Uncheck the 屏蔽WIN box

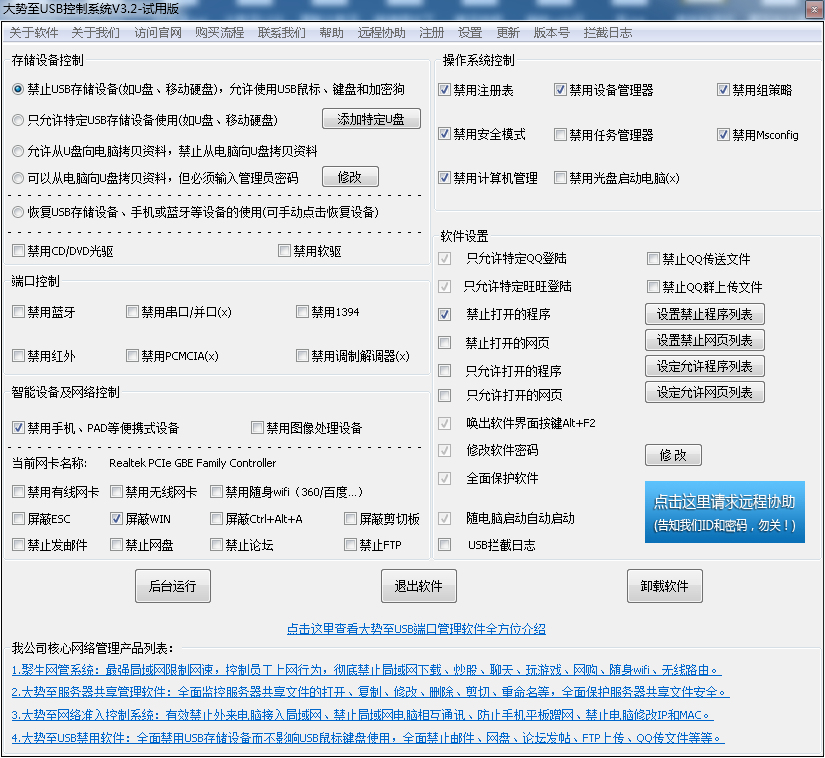point(116,519)
